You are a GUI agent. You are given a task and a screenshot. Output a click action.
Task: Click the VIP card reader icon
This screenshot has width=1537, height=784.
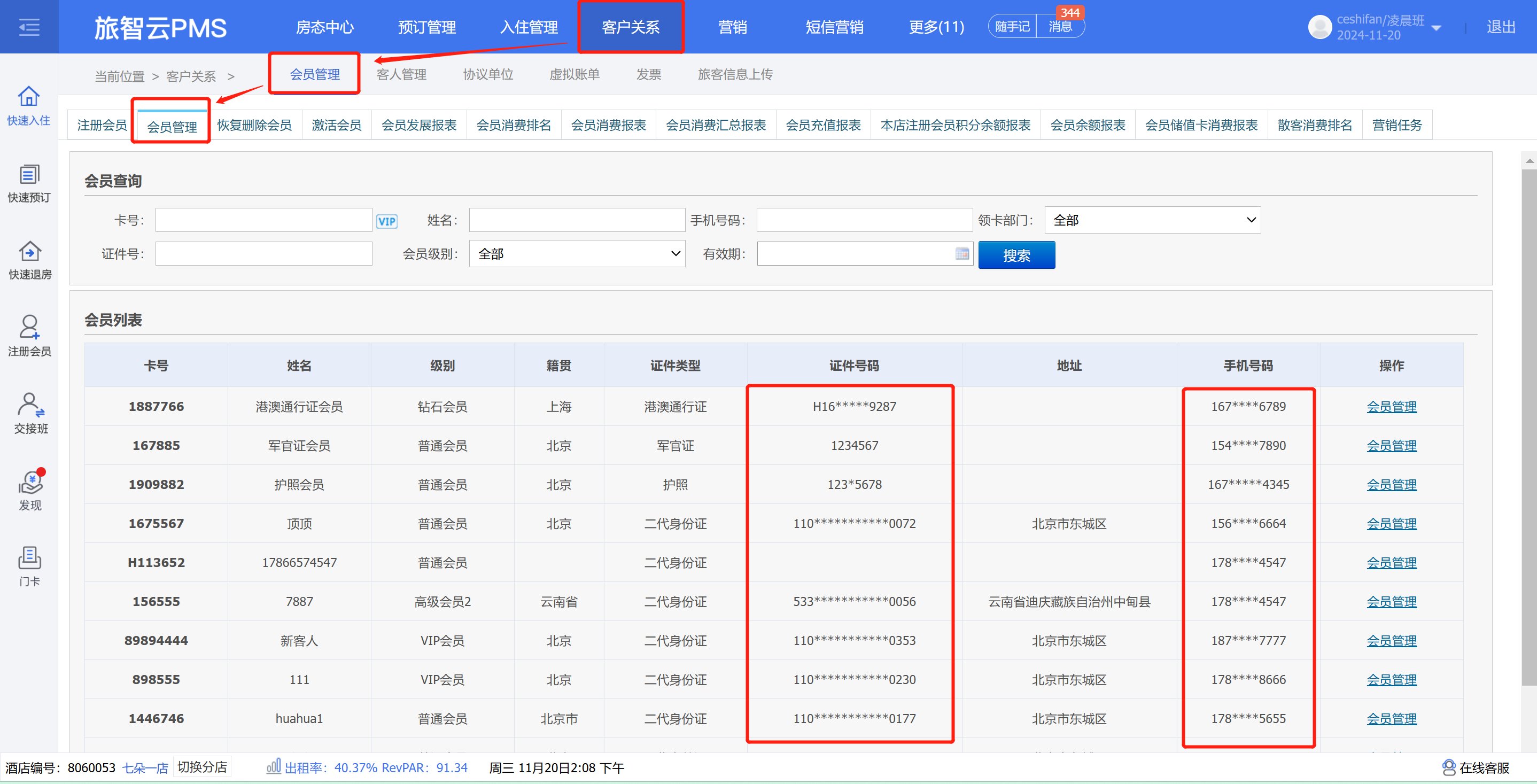[x=386, y=221]
